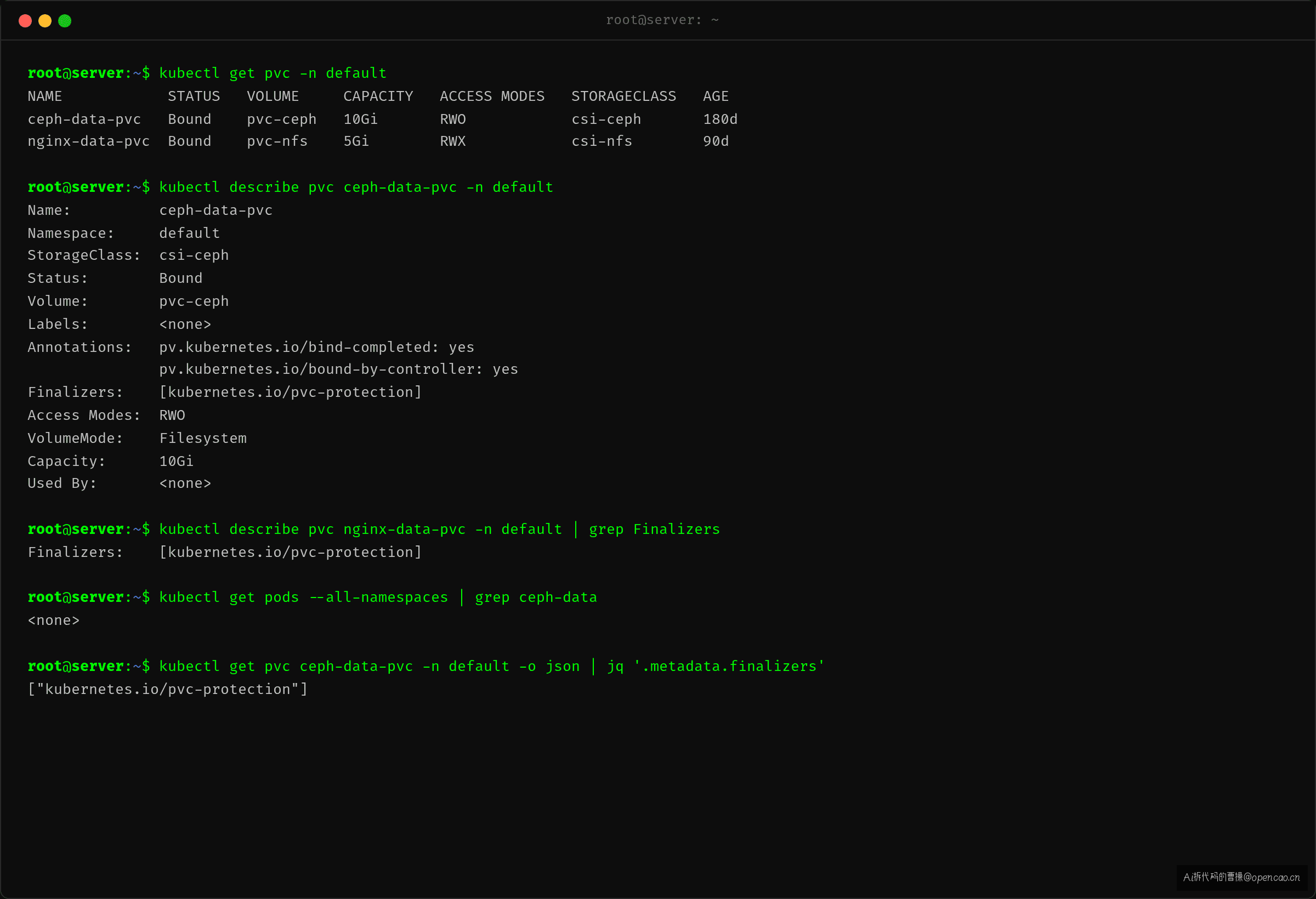This screenshot has height=899, width=1316.
Task: Click the 'bound-by-controller: yes' annotation
Action: [339, 369]
